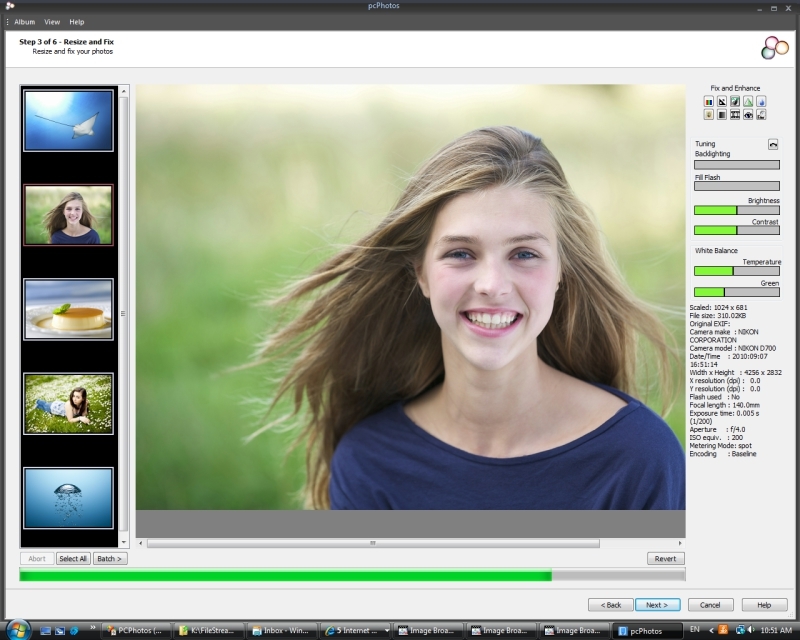Viewport: 800px width, 640px height.
Task: Show hidden system tray icons
Action: (711, 630)
